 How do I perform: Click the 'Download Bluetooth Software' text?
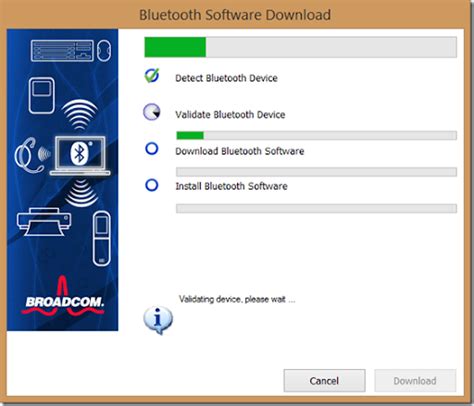click(240, 151)
